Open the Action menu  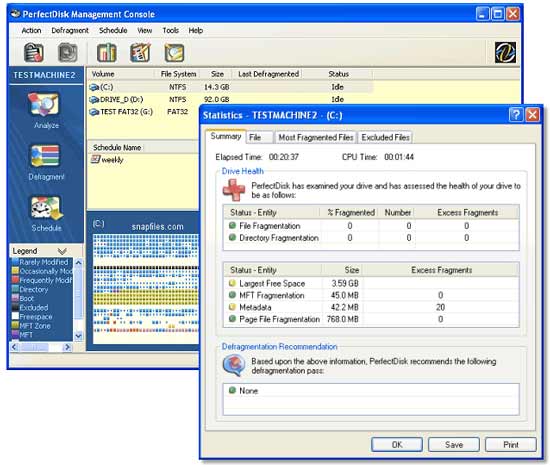(x=31, y=31)
